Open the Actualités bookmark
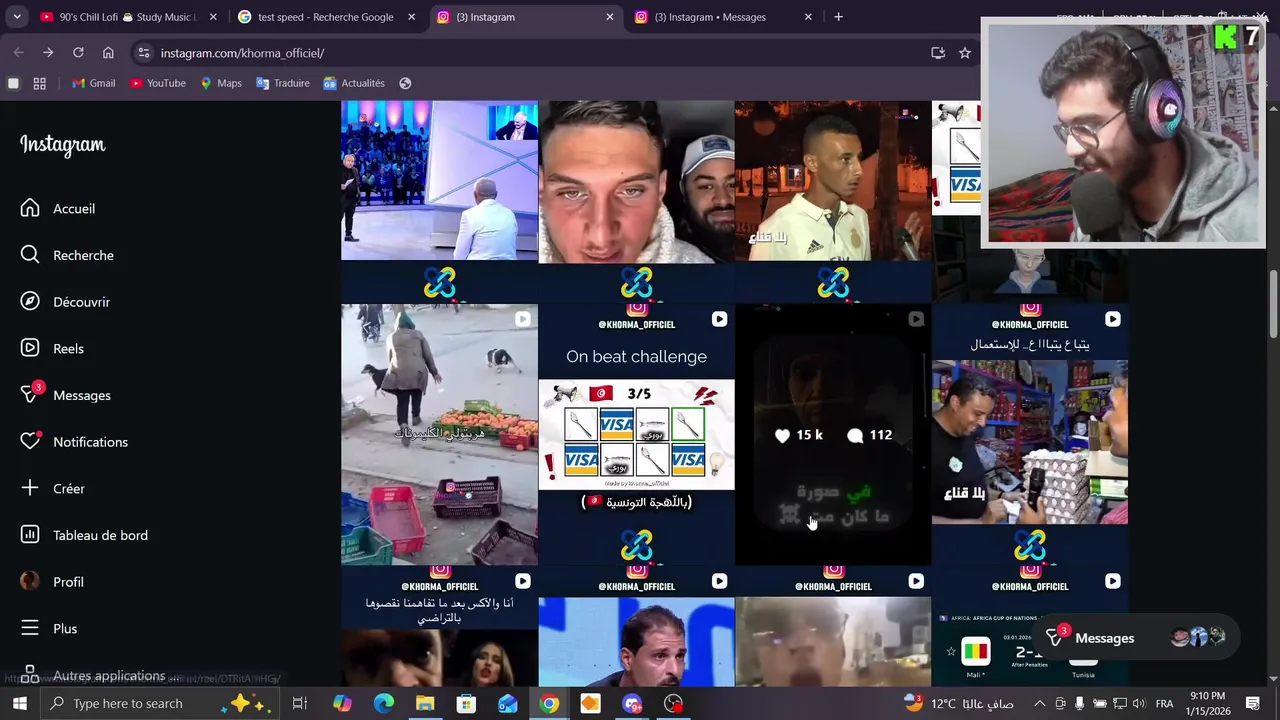 (354, 83)
